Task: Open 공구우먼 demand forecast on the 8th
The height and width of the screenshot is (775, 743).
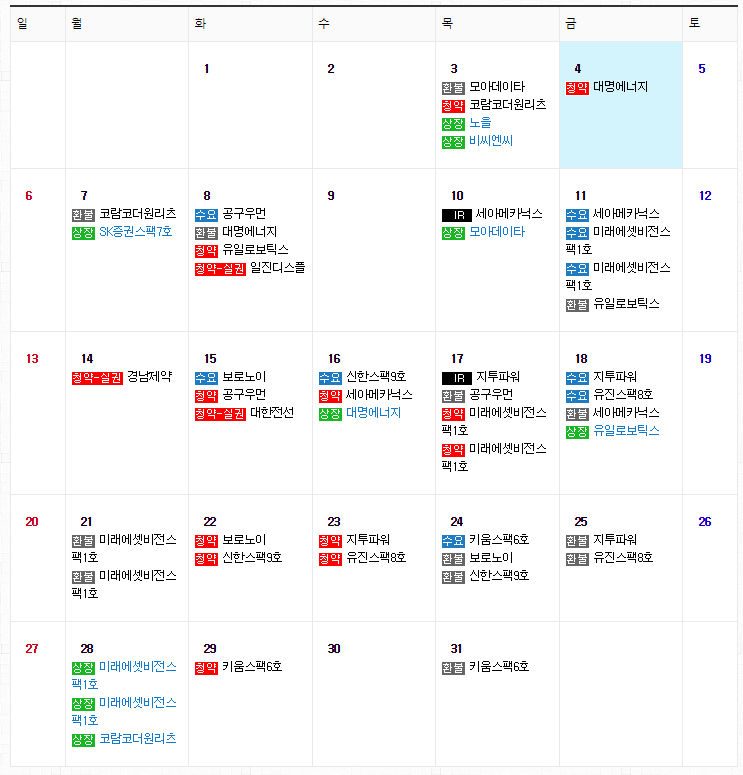Action: point(244,214)
